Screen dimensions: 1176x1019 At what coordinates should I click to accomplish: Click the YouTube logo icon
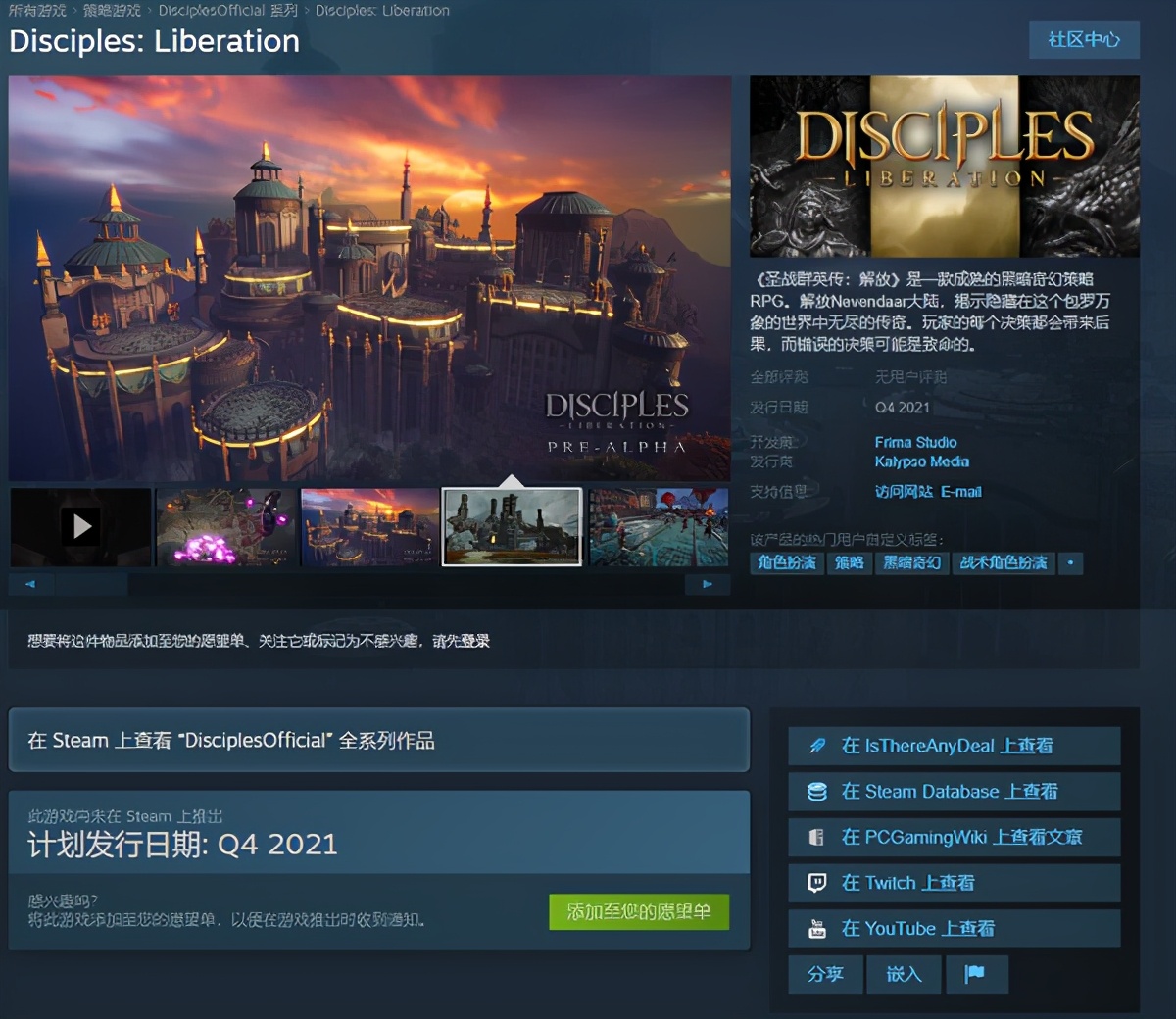[x=817, y=929]
